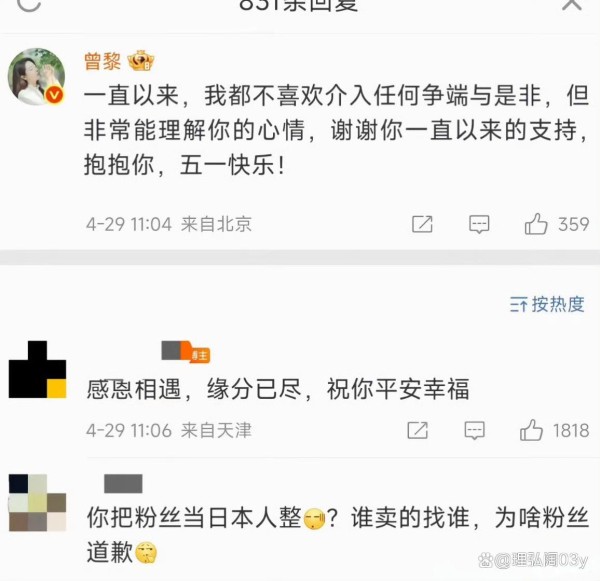Tap the orange 博主 badge on the first reply
Screen dimensions: 600x581
point(199,356)
